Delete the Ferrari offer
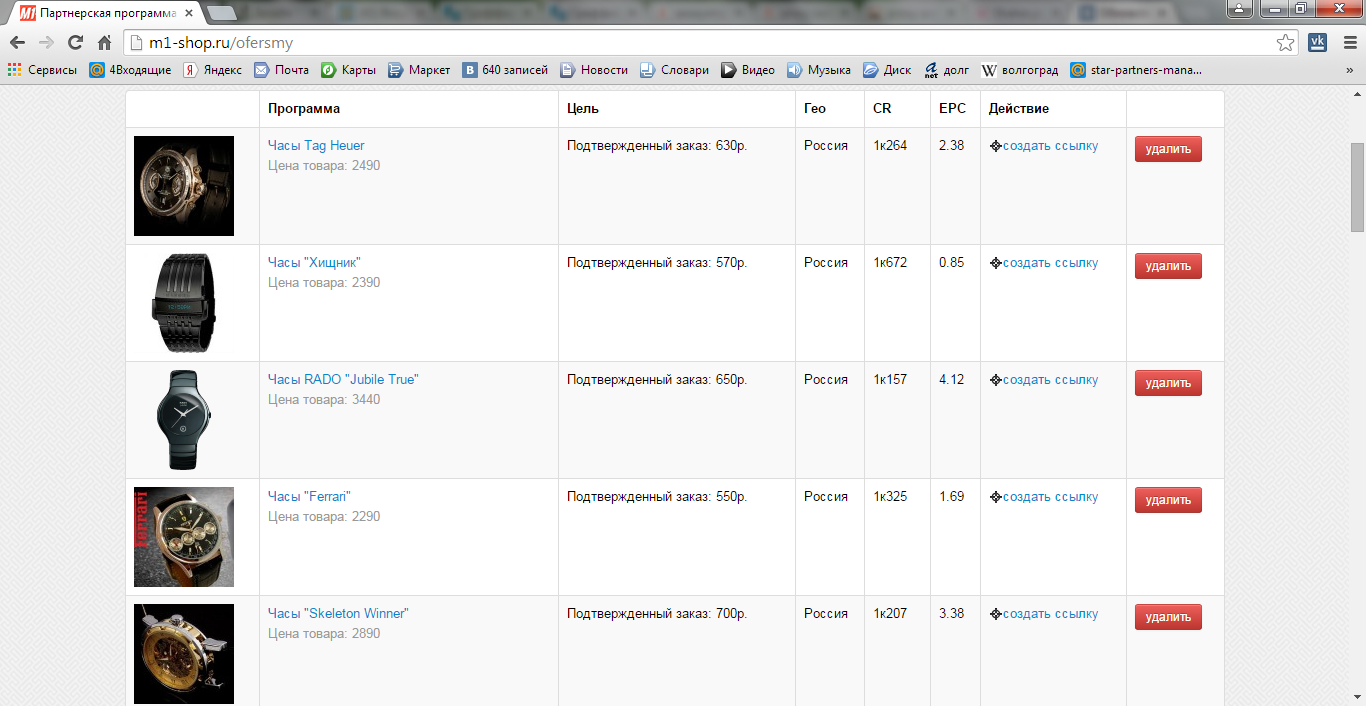The height and width of the screenshot is (706, 1366). [x=1168, y=500]
